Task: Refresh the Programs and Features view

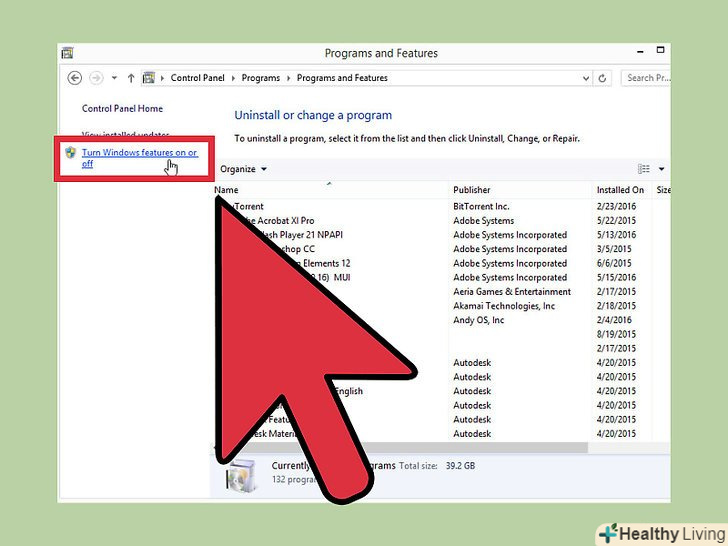Action: 602,78
